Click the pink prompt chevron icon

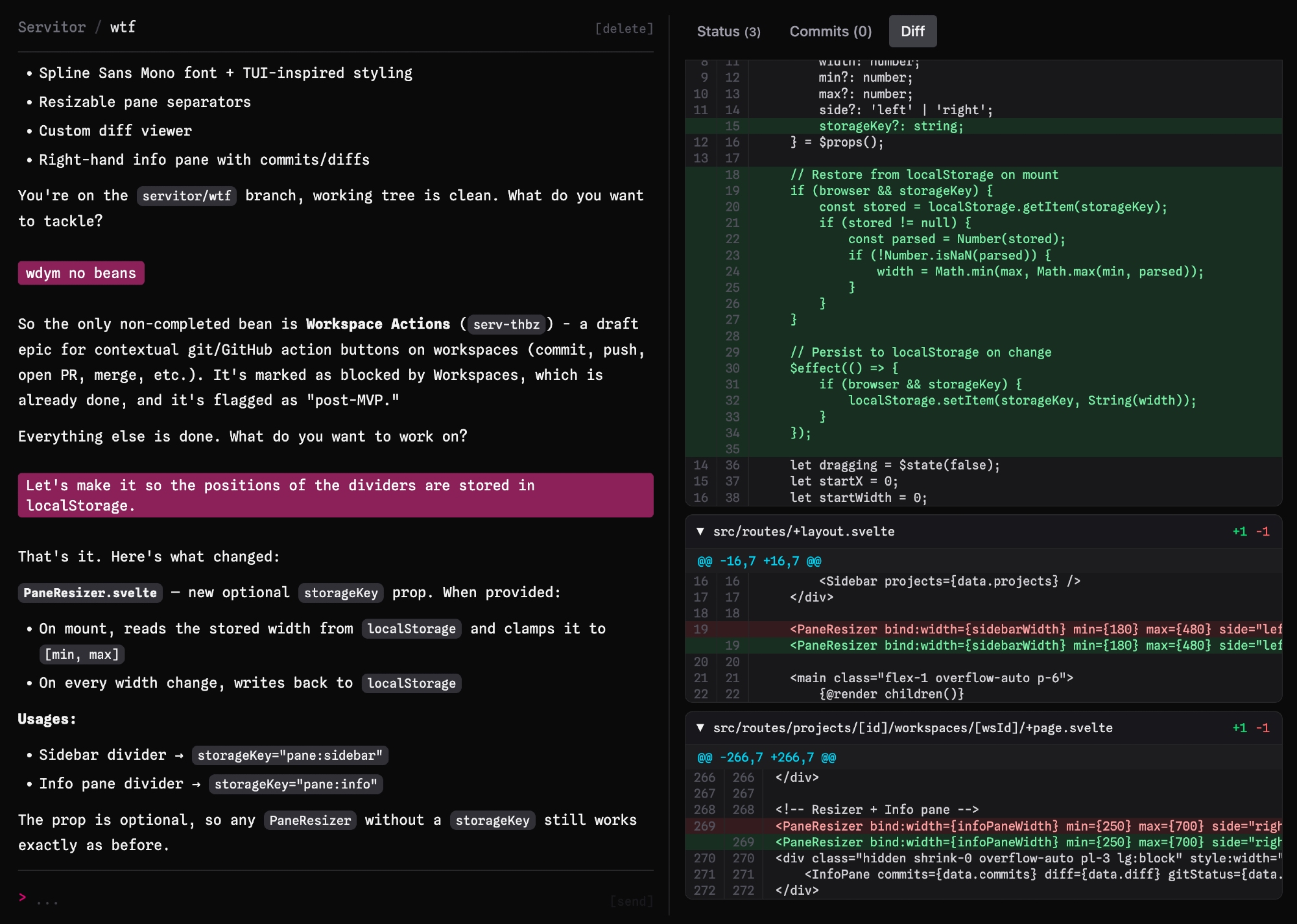(x=23, y=897)
